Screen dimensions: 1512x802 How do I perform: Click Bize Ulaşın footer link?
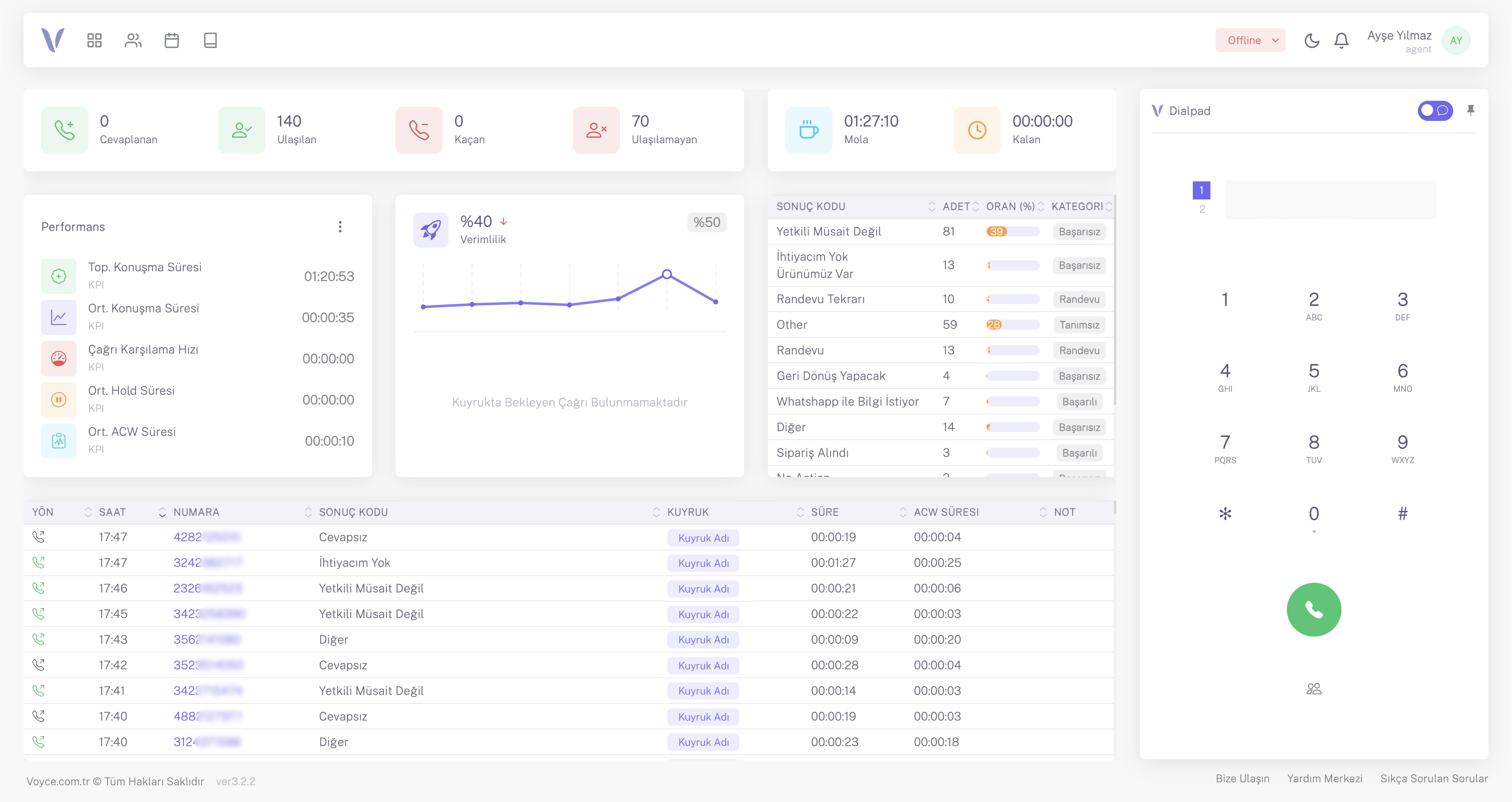pyautogui.click(x=1242, y=778)
